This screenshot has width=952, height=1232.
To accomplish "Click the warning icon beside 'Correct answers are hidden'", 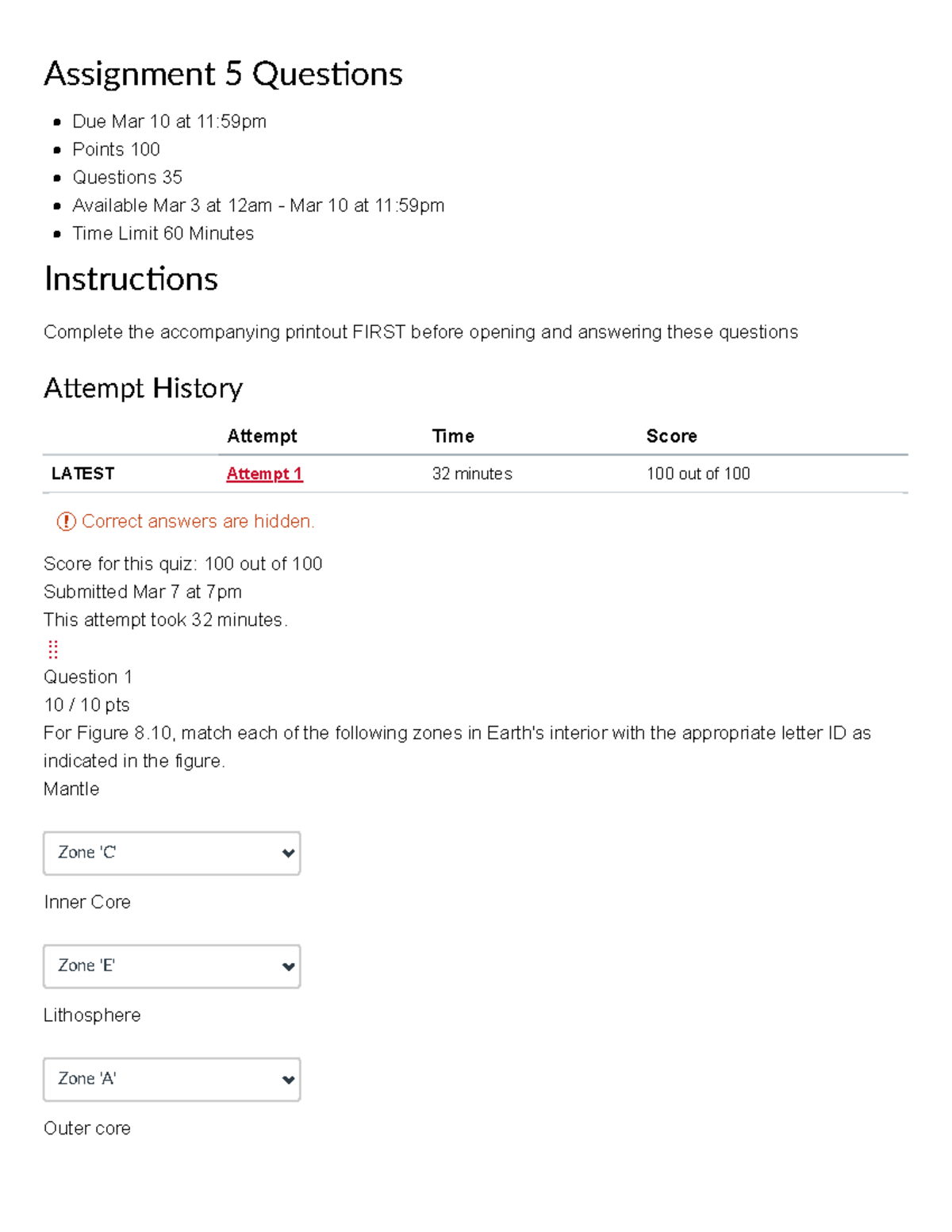I will pyautogui.click(x=66, y=521).
